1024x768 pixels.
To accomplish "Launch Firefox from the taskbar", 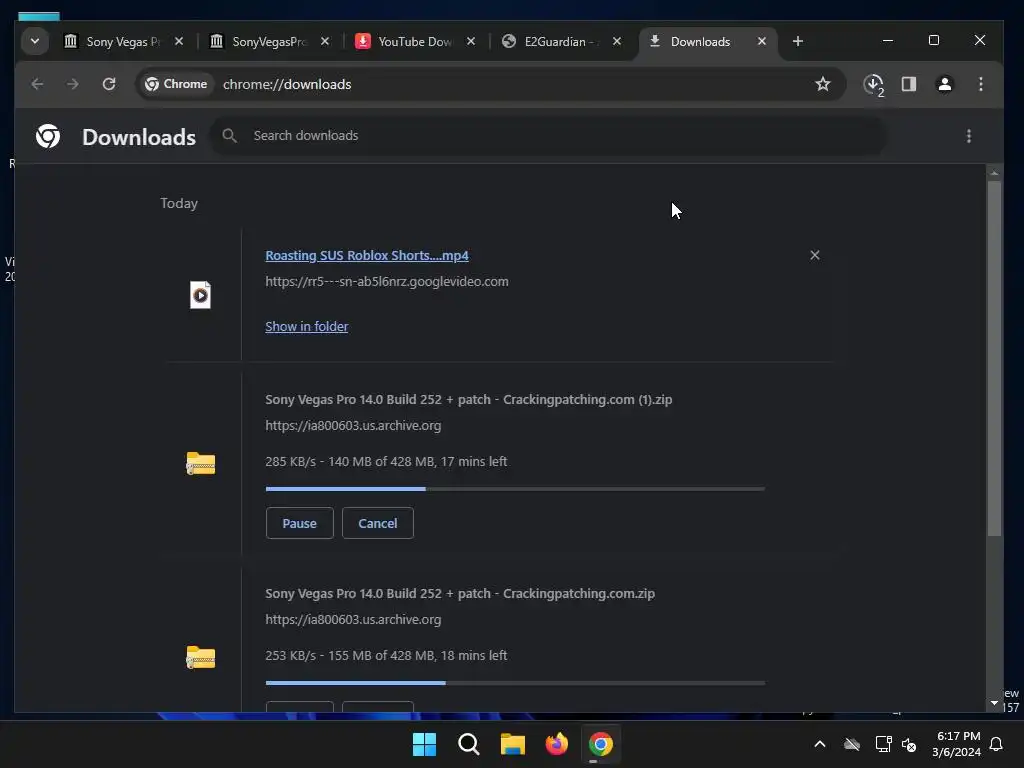I will coord(556,744).
